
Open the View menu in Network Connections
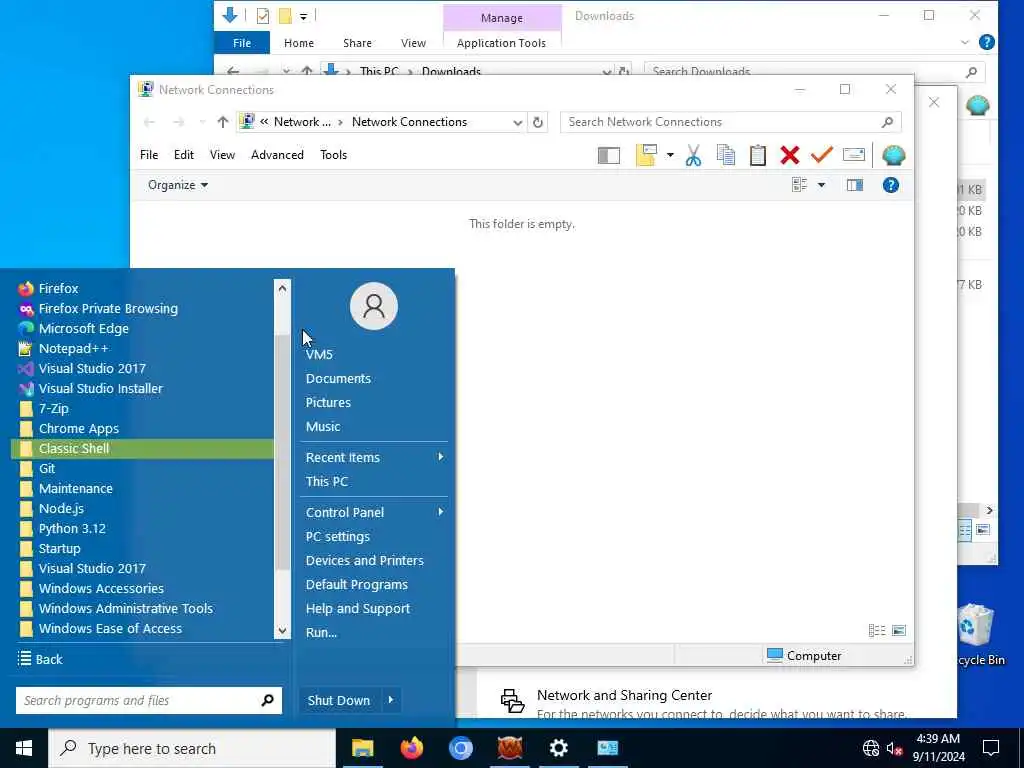point(222,155)
